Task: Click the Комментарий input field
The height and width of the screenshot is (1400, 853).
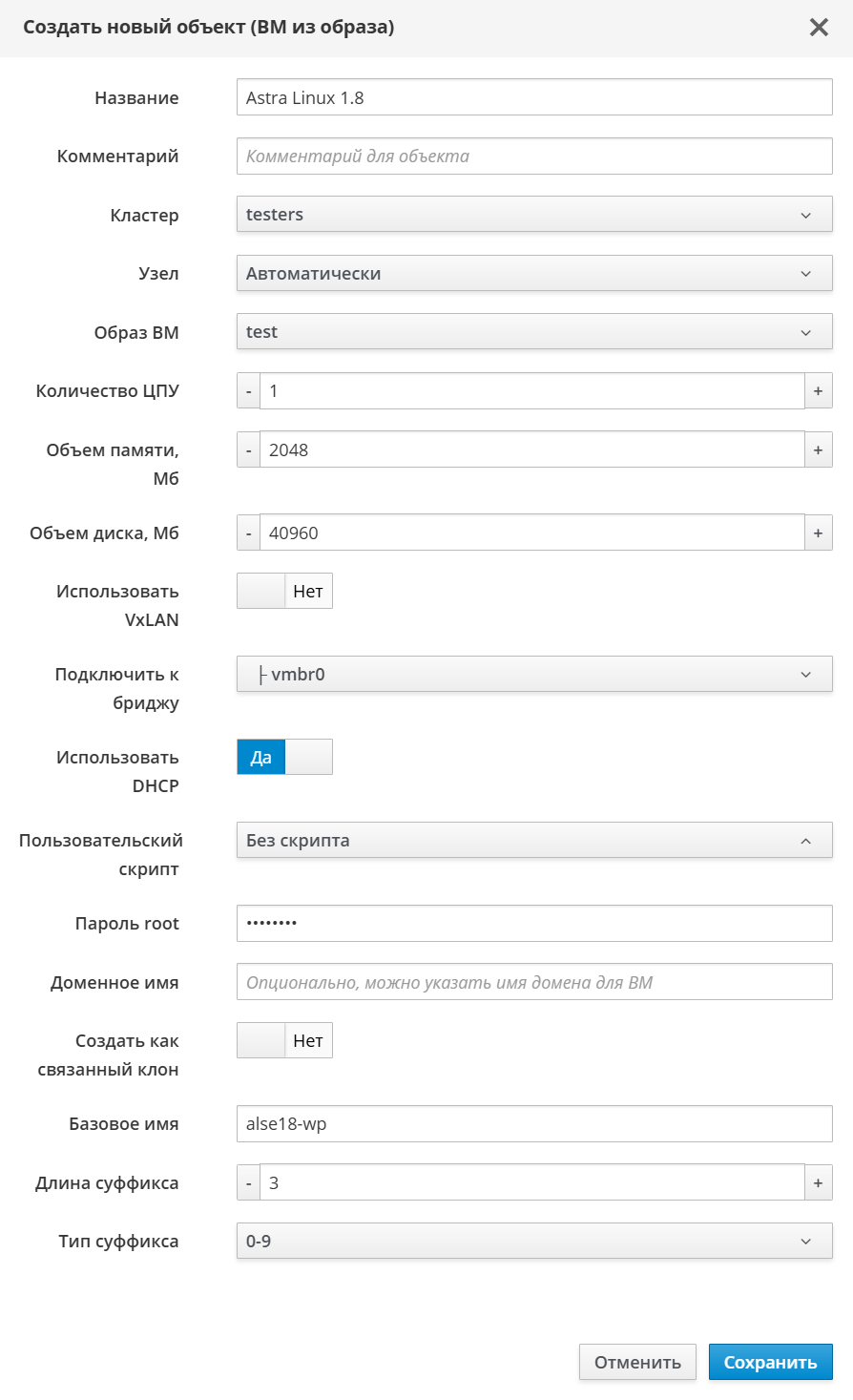Action: pyautogui.click(x=534, y=157)
